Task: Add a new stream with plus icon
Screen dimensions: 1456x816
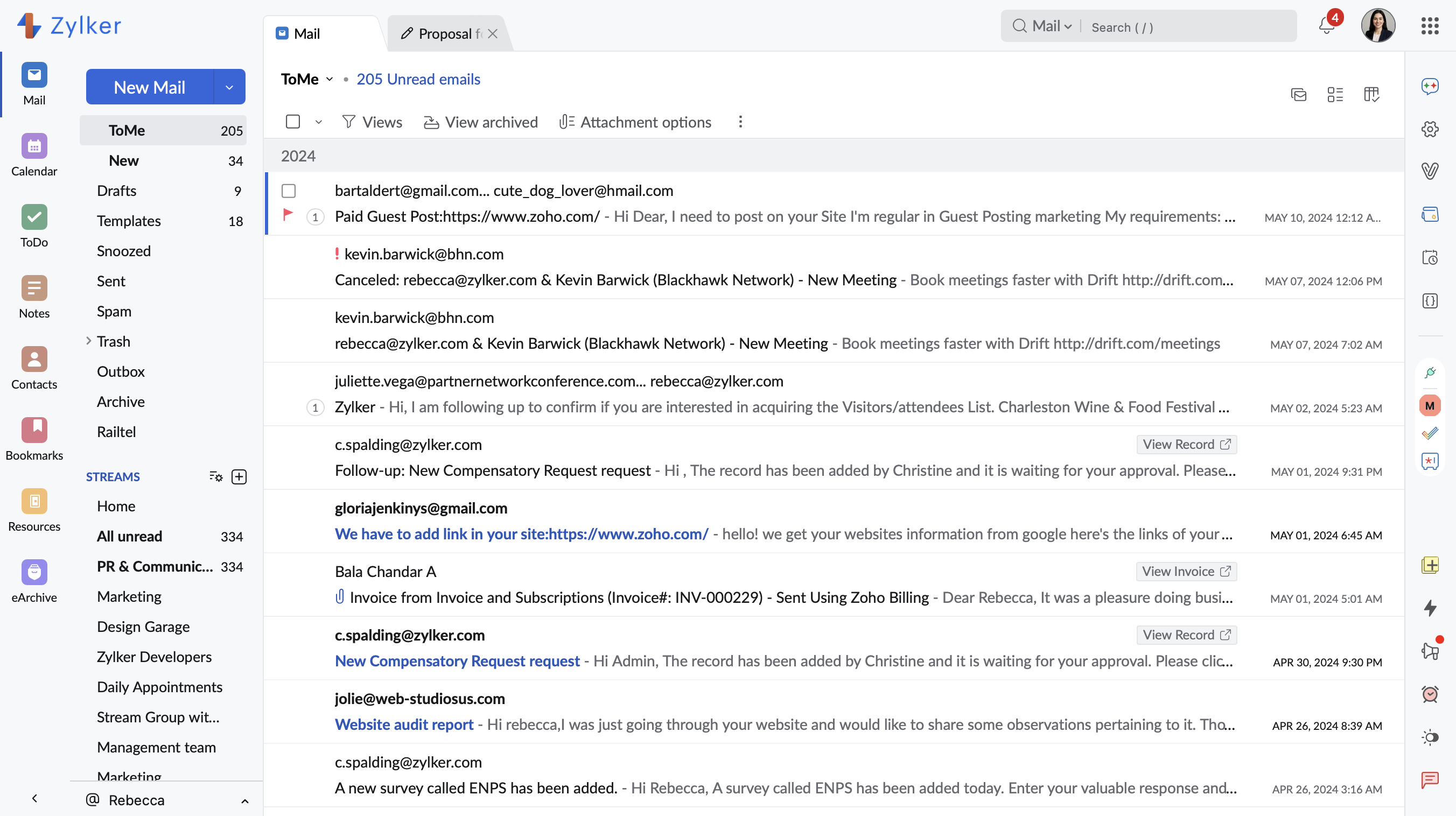Action: click(x=239, y=477)
